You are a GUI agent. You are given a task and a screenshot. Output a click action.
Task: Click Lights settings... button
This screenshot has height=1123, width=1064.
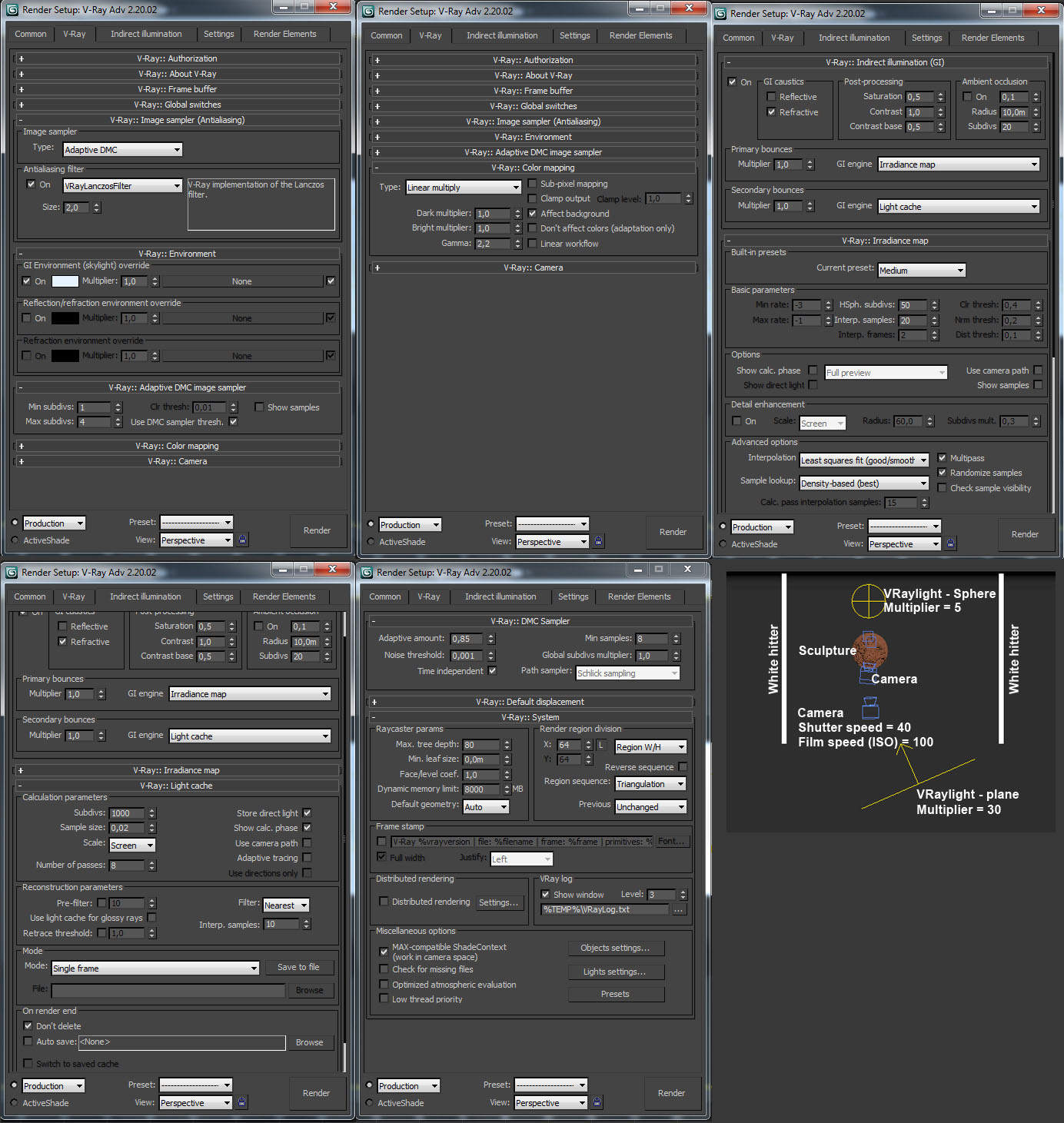tap(615, 972)
